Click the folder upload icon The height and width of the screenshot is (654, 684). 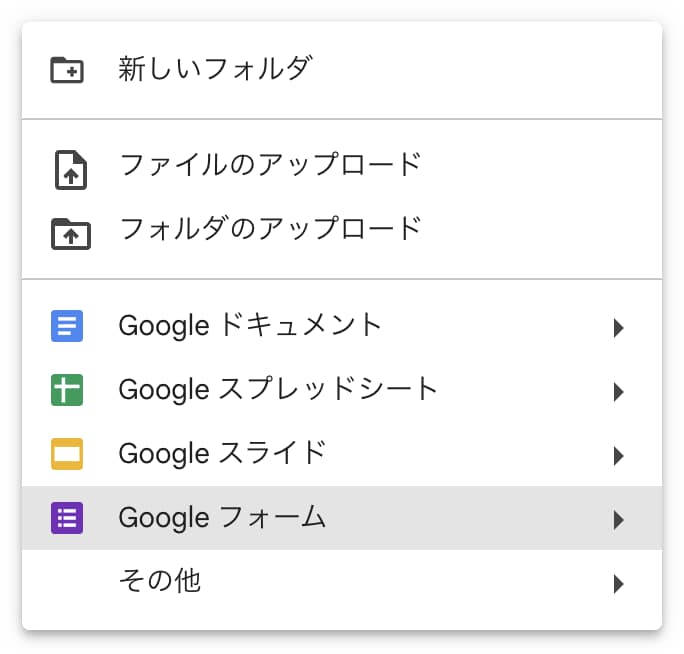tap(69, 232)
